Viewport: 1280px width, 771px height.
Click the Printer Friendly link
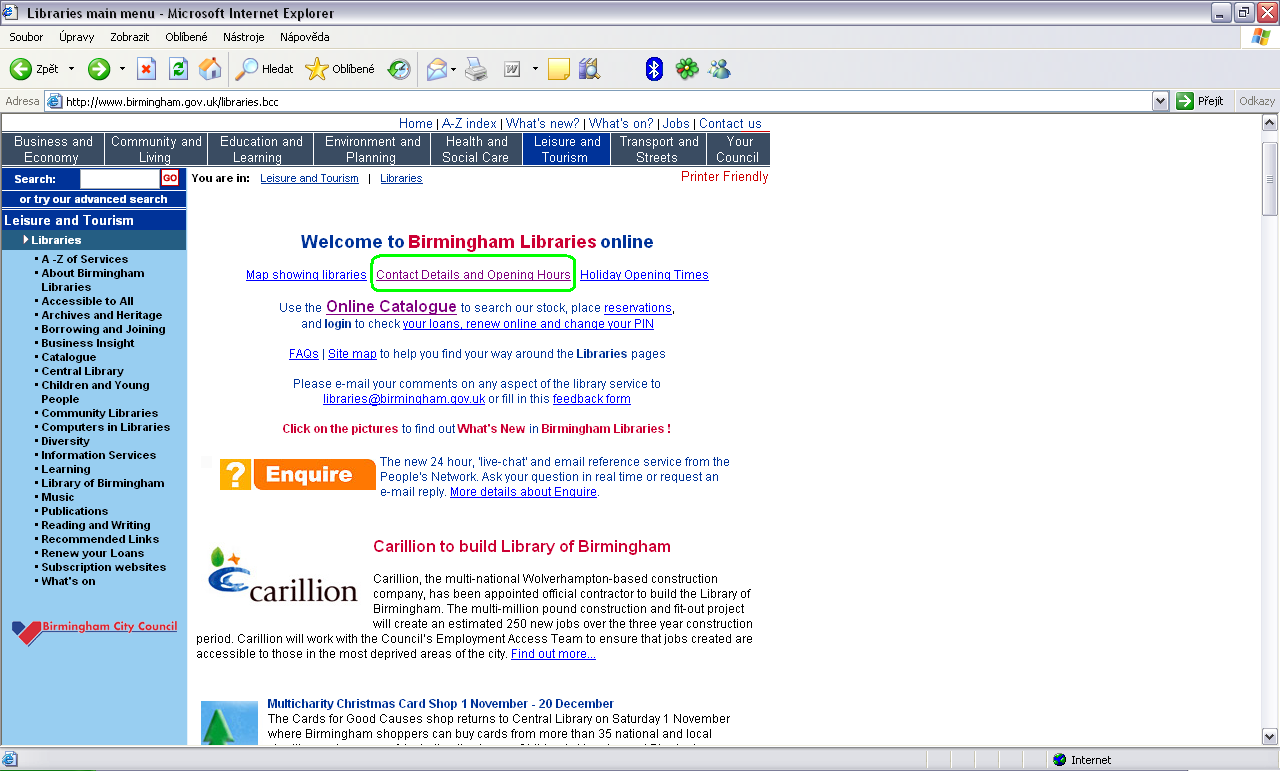pyautogui.click(x=725, y=177)
